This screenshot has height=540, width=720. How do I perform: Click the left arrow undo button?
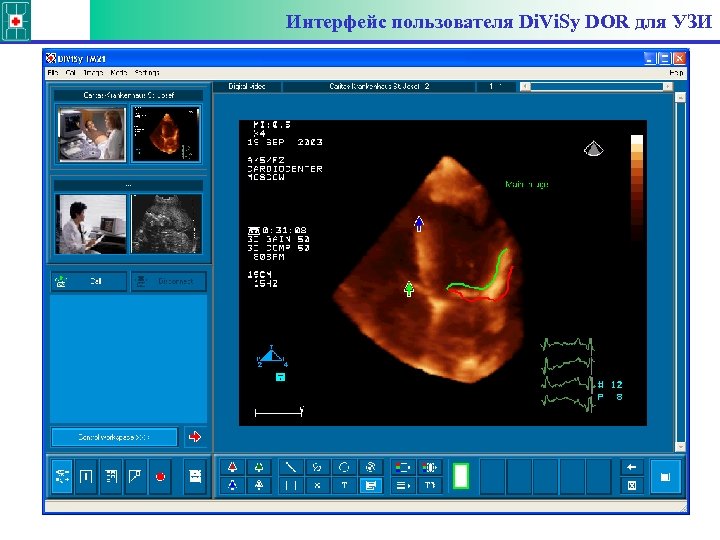(631, 467)
